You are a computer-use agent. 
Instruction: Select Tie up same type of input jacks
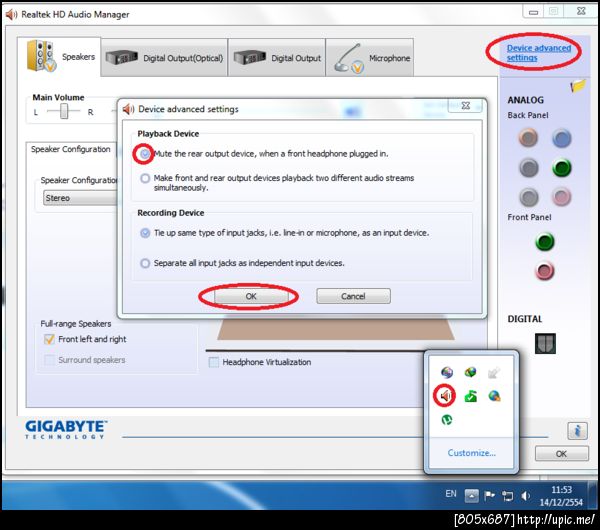click(x=145, y=233)
